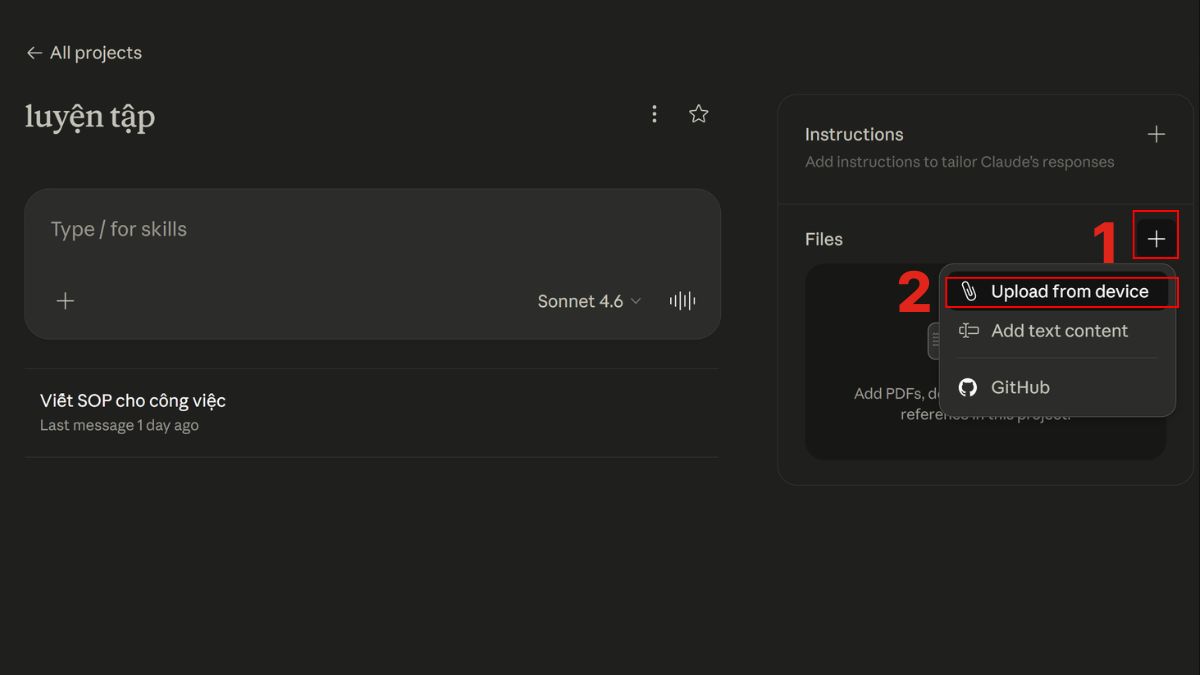
Task: Open the project options three-dot menu
Action: pos(654,114)
